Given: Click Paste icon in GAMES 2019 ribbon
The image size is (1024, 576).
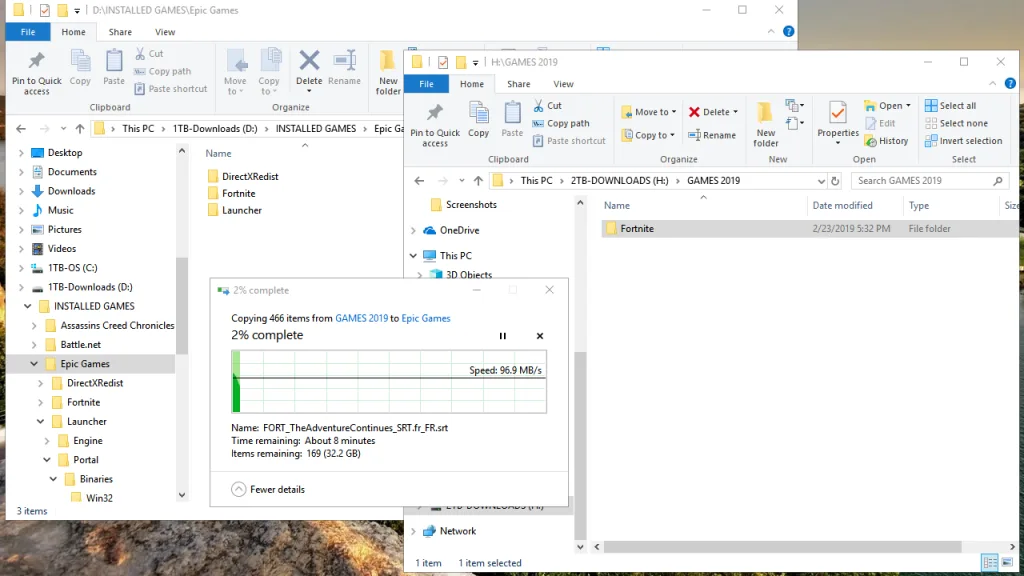Looking at the screenshot, I should pyautogui.click(x=512, y=120).
